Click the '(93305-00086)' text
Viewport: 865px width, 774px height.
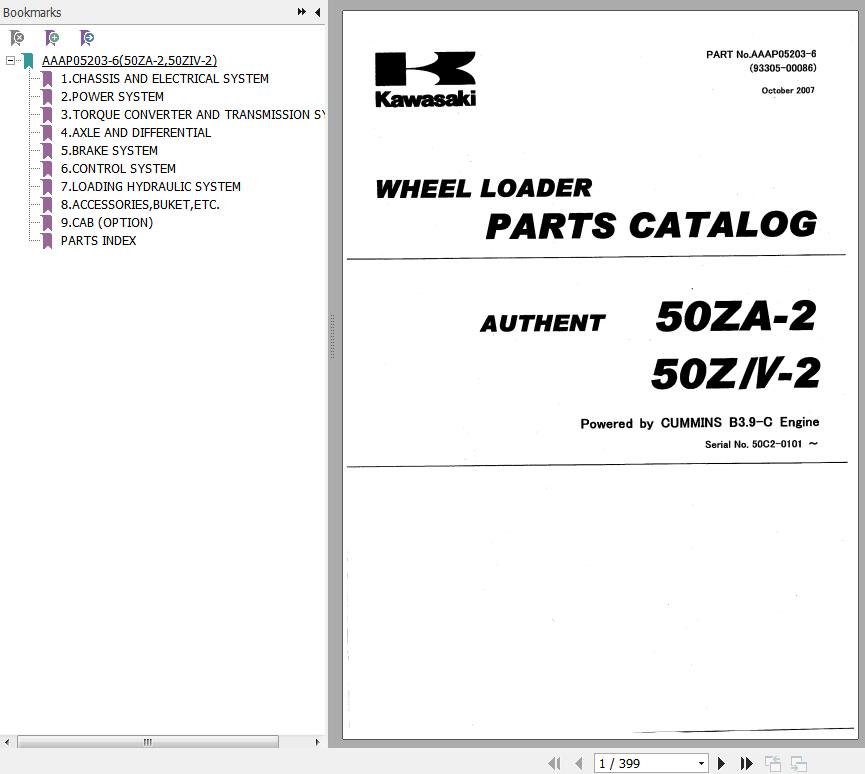pyautogui.click(x=782, y=68)
